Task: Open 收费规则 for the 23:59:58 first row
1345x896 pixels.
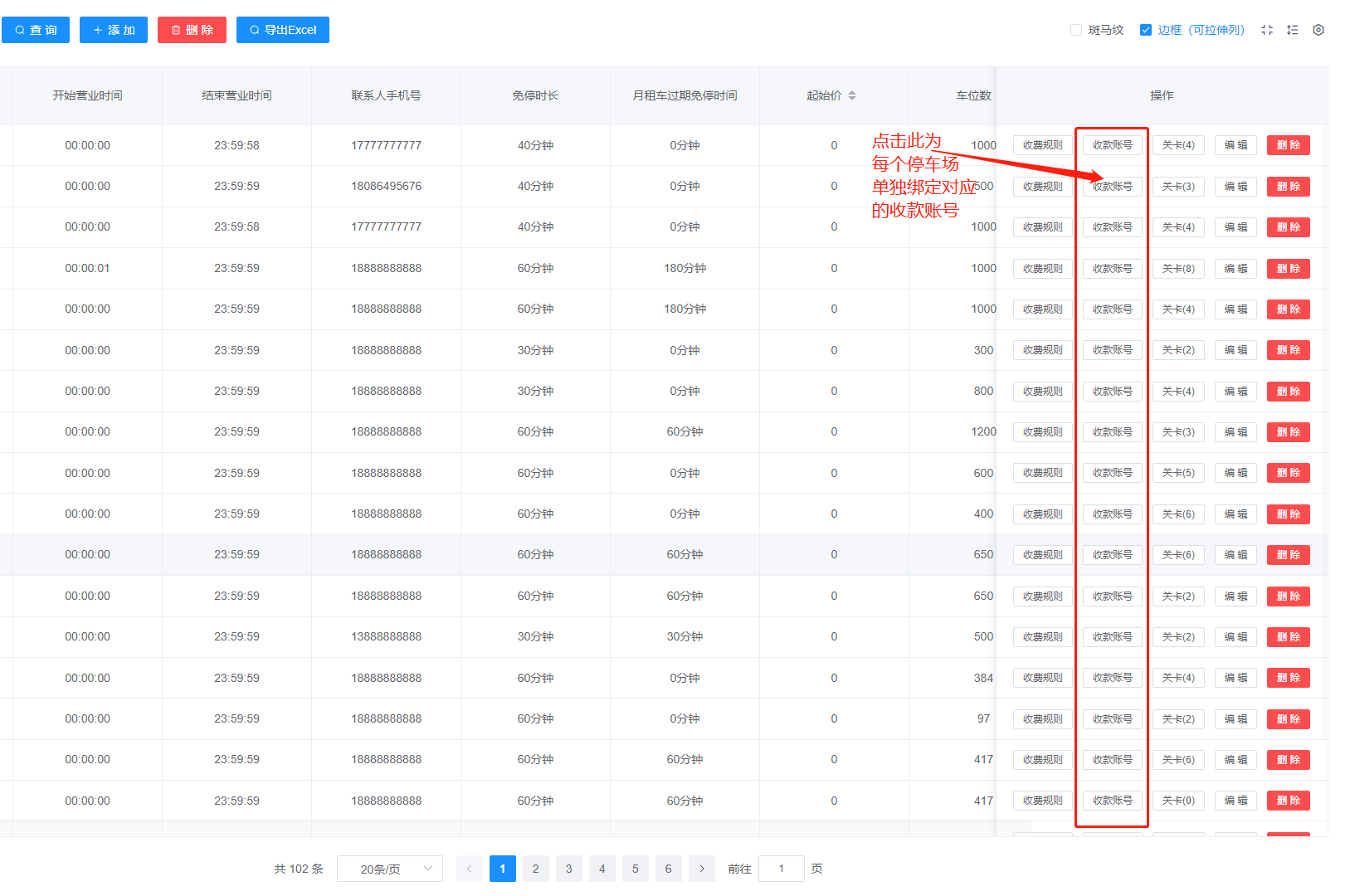Action: (x=1042, y=145)
